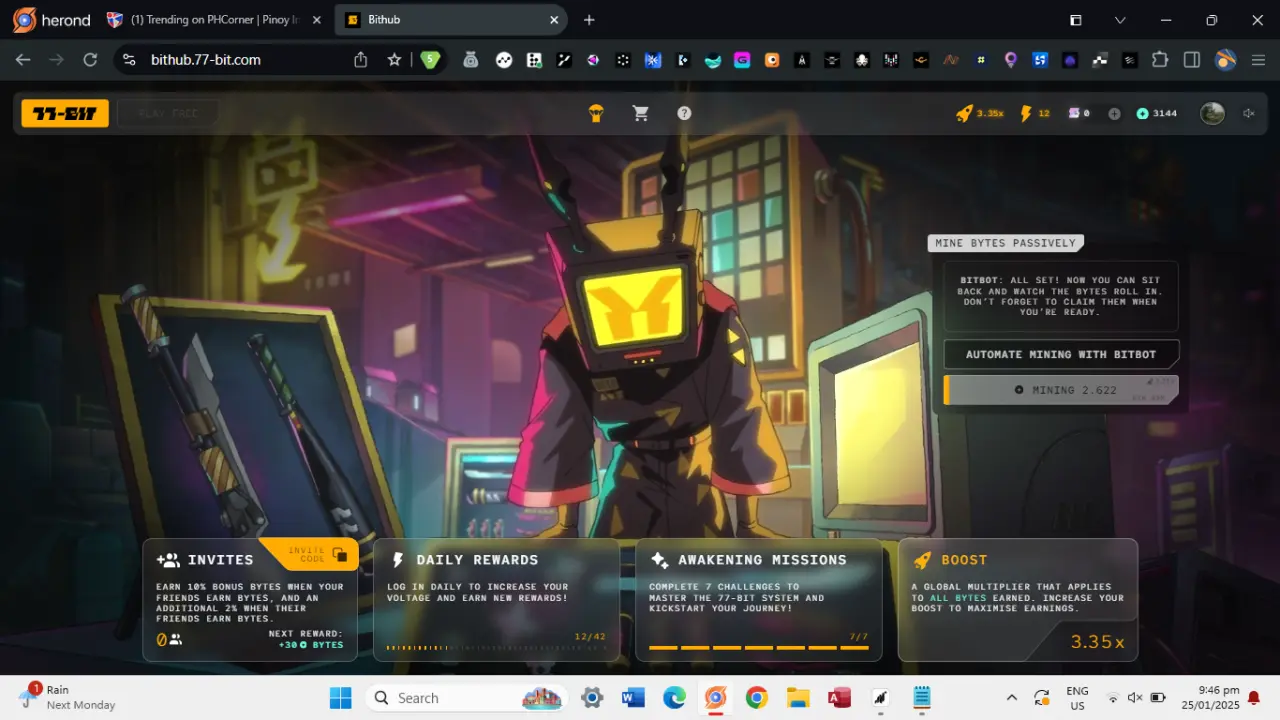
Task: Reload the Bithub page
Action: (90, 60)
